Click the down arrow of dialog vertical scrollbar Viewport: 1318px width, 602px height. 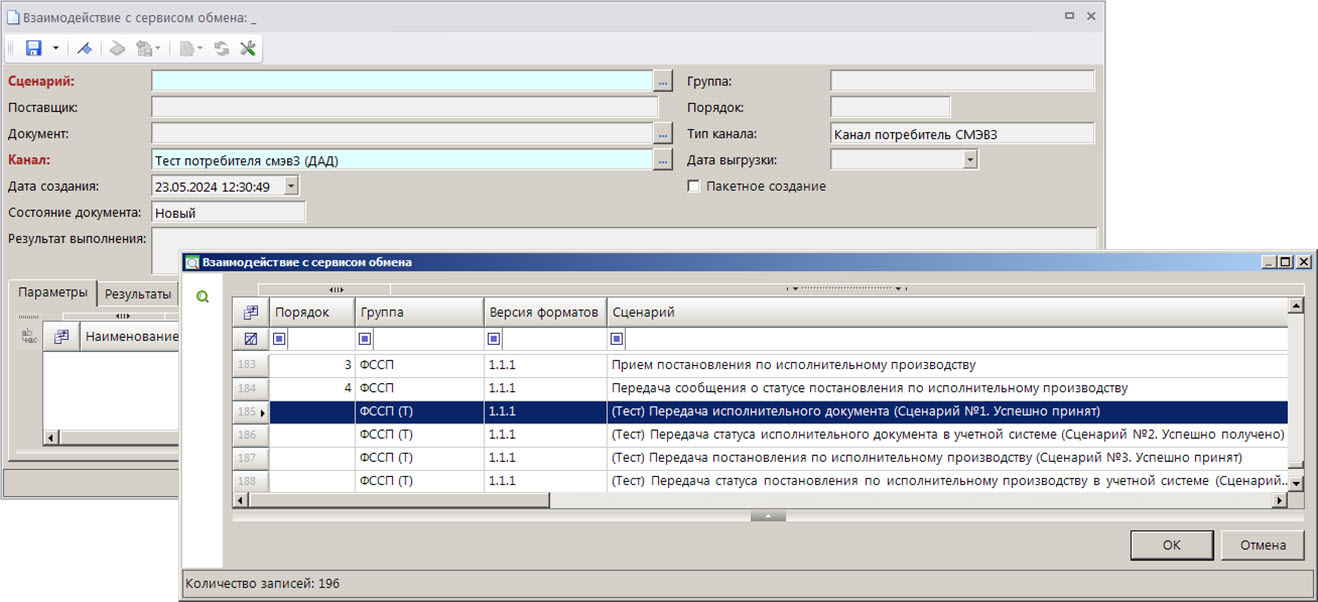coord(1296,483)
